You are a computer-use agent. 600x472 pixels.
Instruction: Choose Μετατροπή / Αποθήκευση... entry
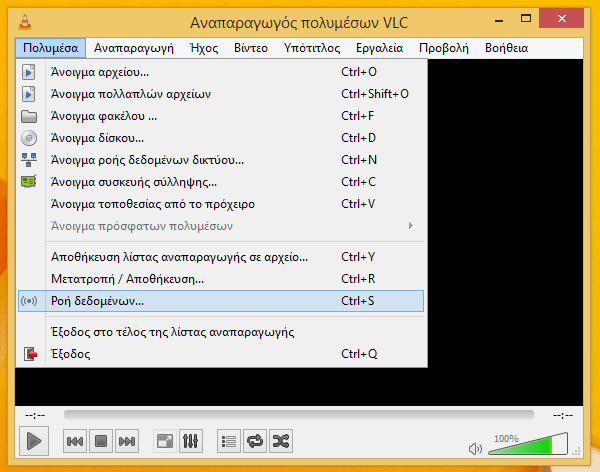pyautogui.click(x=221, y=279)
